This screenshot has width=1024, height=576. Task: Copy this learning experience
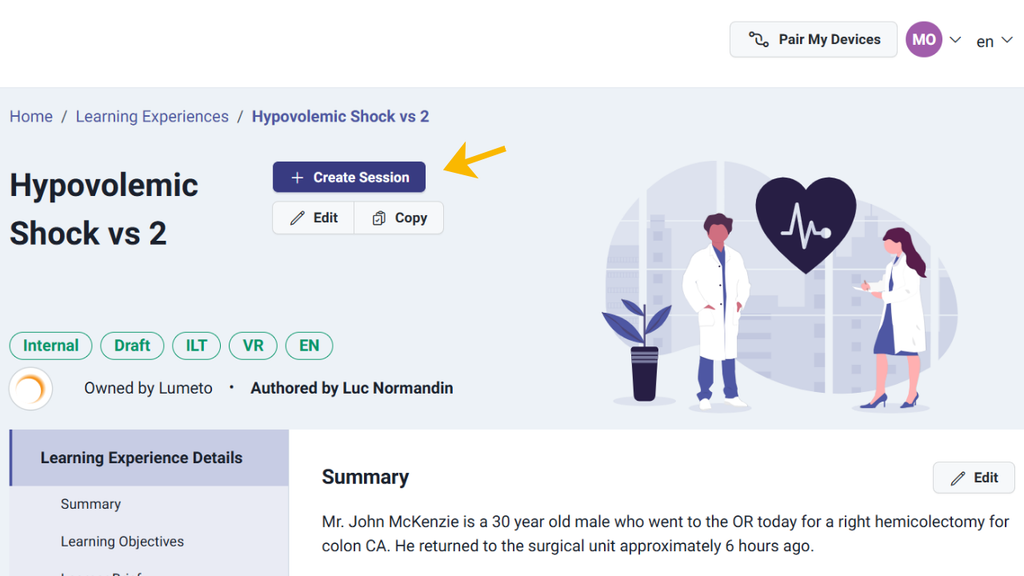point(399,217)
